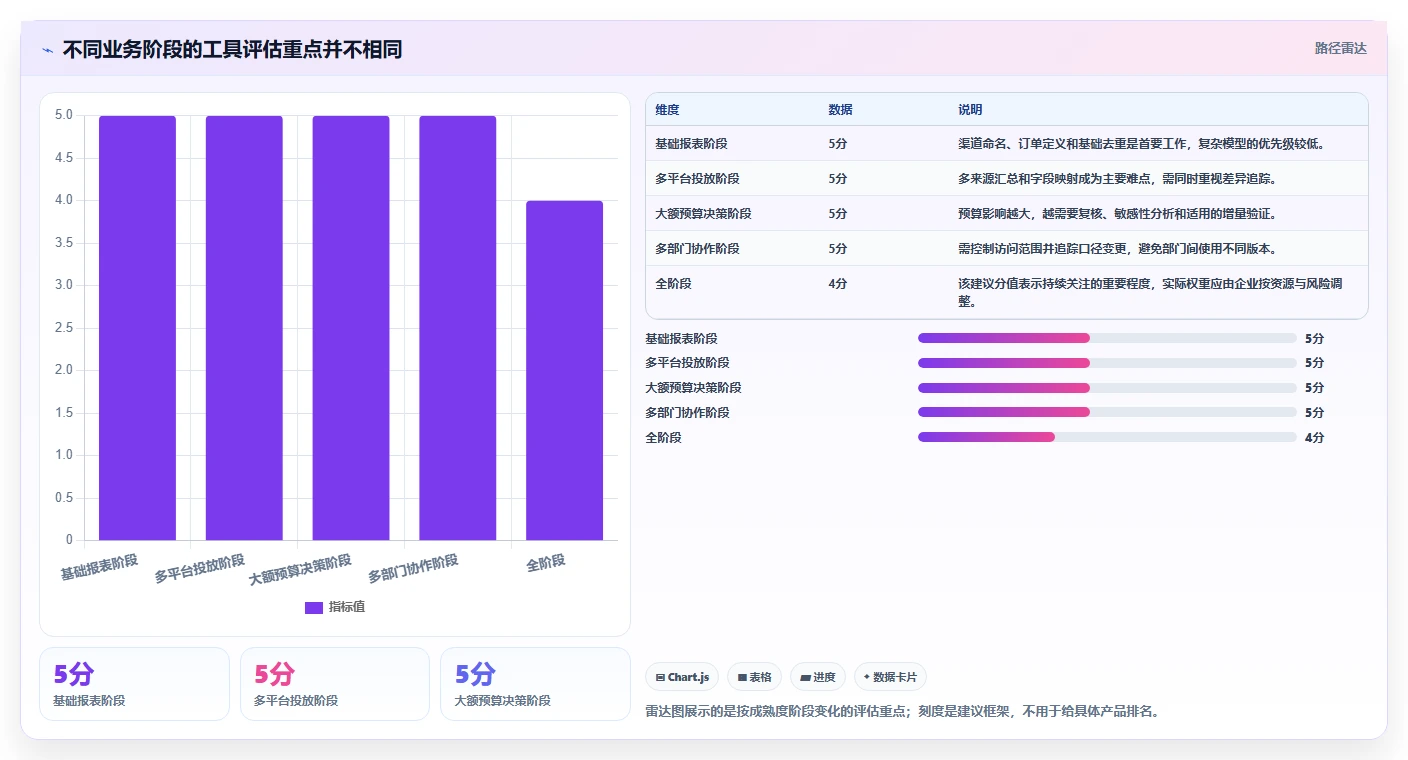Click the 多平台投放阶段 progress bar
1408x760 pixels.
point(1107,363)
